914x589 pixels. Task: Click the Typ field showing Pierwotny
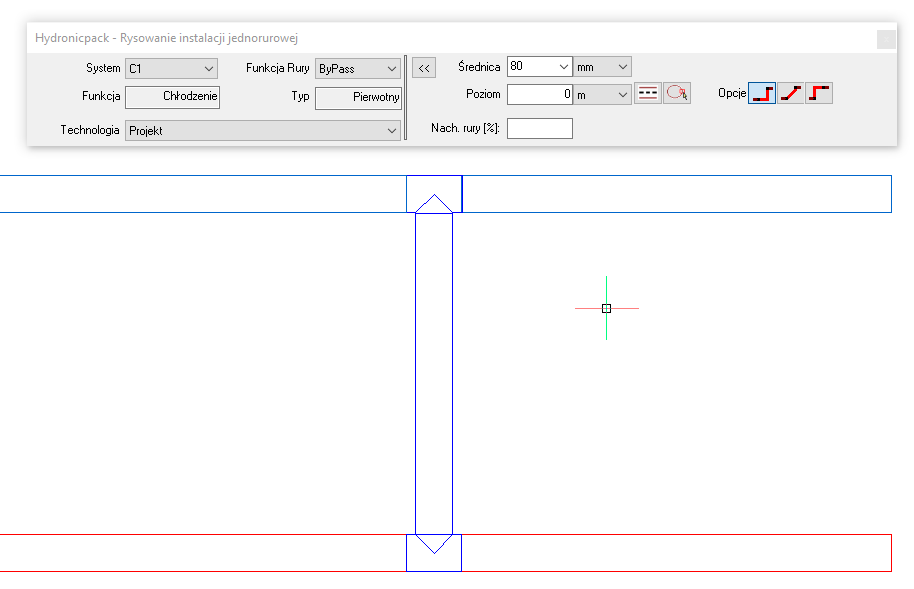pyautogui.click(x=357, y=97)
